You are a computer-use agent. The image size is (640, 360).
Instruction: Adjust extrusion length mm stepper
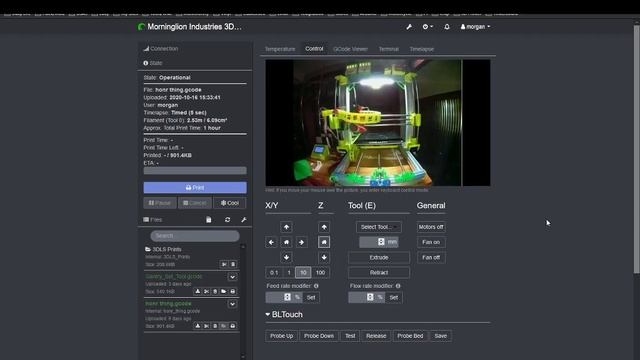click(x=381, y=242)
